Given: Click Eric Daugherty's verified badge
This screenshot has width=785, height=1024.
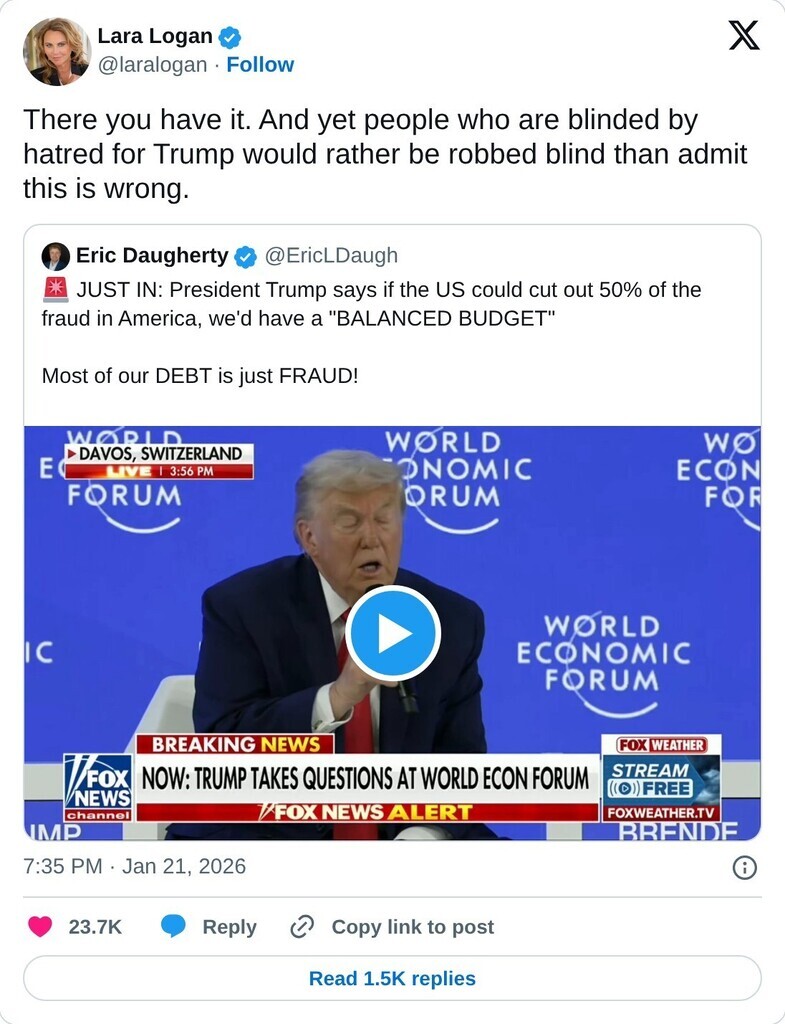Looking at the screenshot, I should point(245,257).
